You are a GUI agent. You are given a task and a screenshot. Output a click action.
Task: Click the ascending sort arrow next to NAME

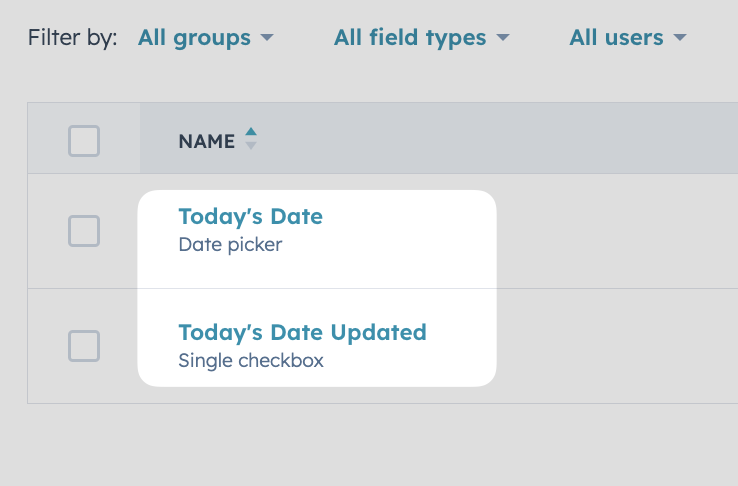point(251,132)
